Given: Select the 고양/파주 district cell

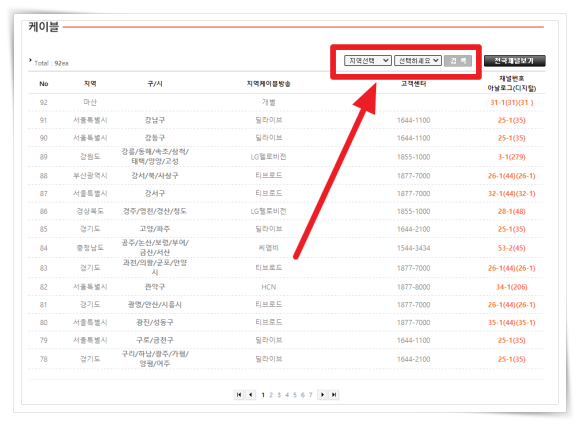Looking at the screenshot, I should [x=155, y=229].
